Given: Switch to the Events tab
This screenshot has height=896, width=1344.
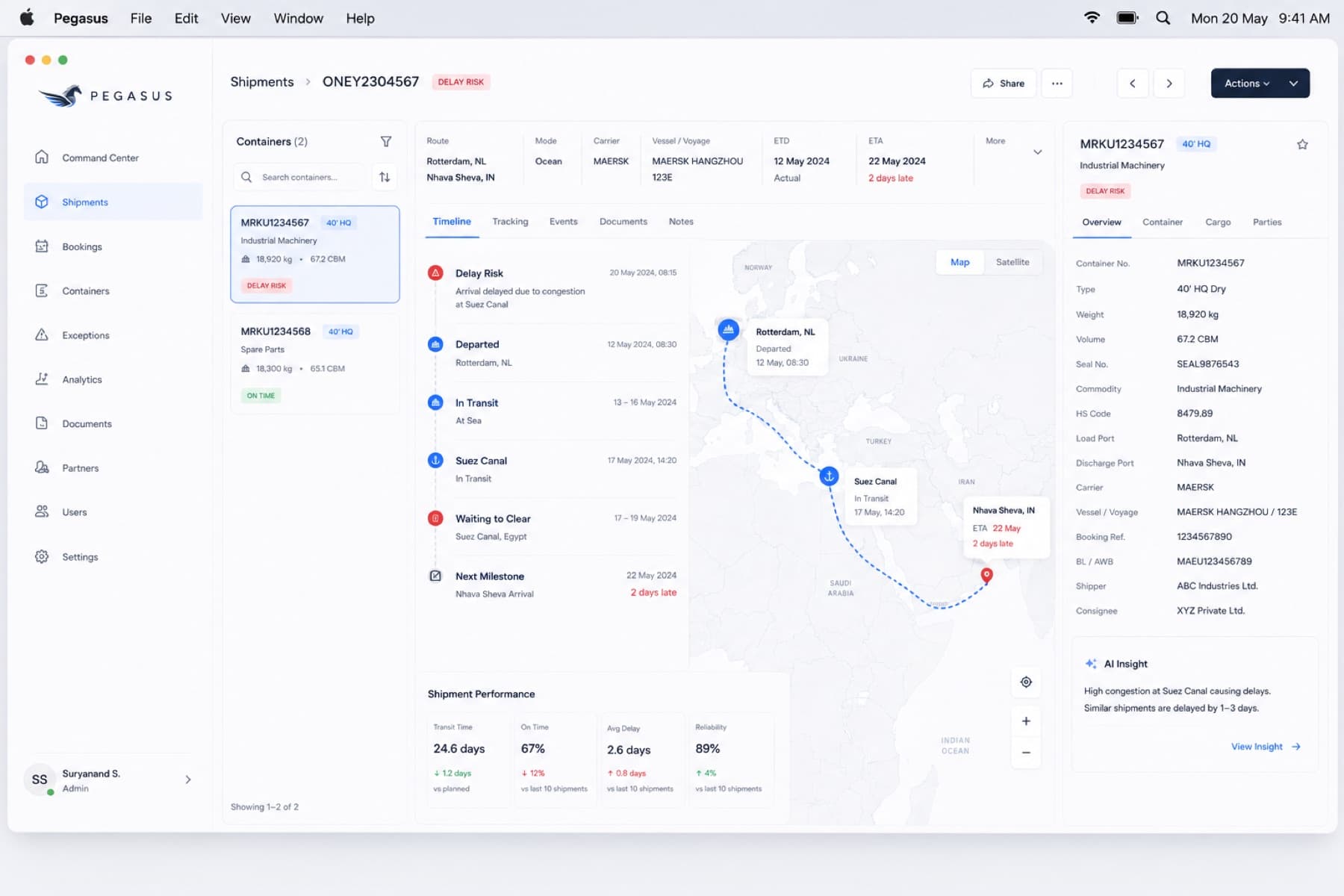Looking at the screenshot, I should tap(563, 222).
